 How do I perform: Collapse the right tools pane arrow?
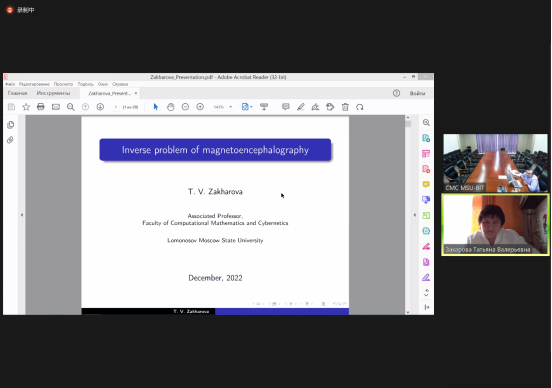click(x=415, y=215)
